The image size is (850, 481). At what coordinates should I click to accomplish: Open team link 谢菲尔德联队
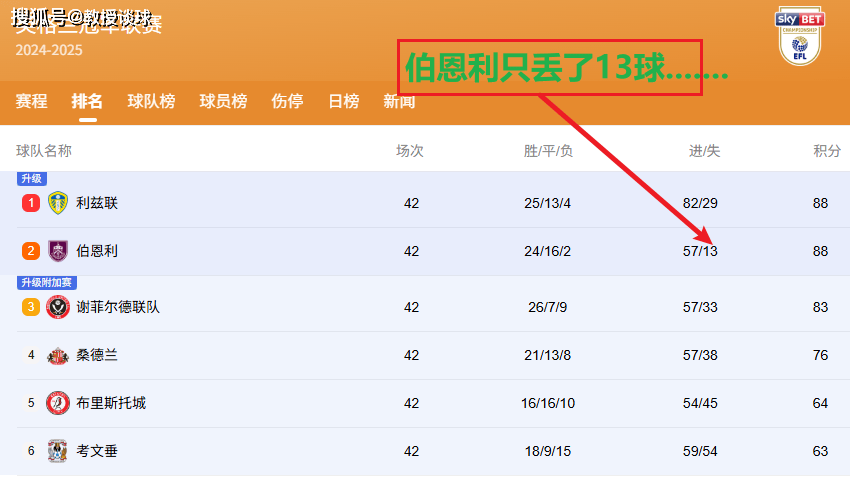(118, 307)
